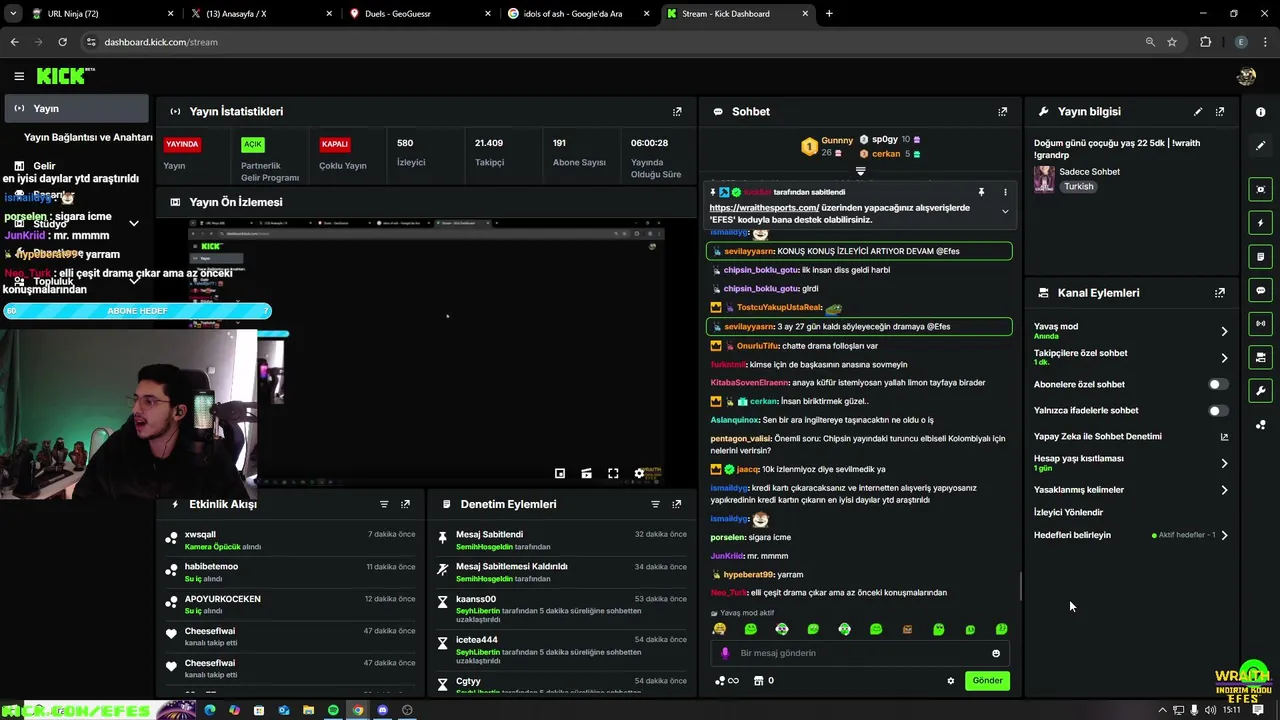This screenshot has width=1280, height=720.
Task: Edit stream info with pencil icon in Yayın bilgisi
Action: tap(1198, 112)
